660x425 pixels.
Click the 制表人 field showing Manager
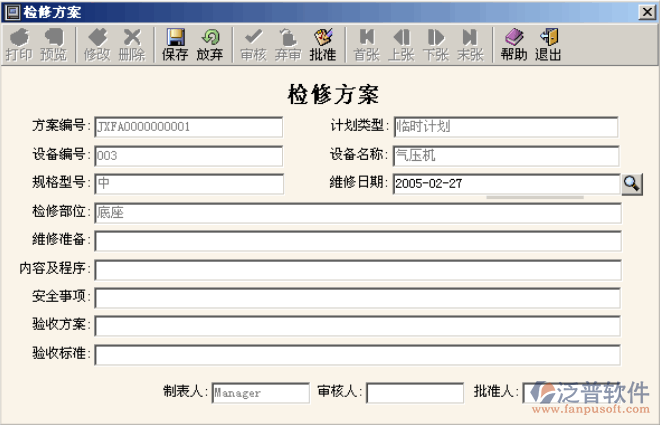pos(261,393)
